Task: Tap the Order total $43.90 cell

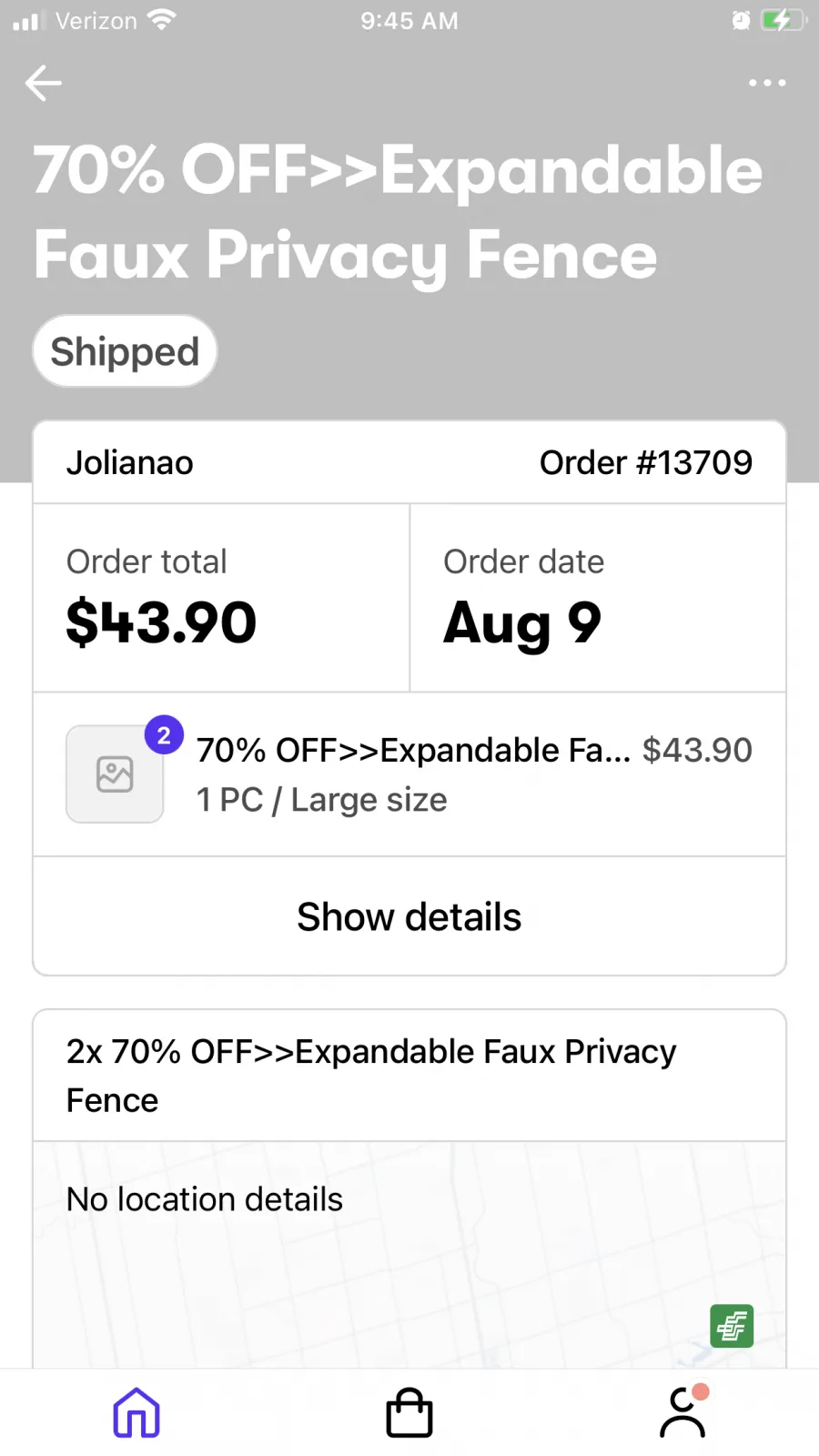Action: click(221, 598)
